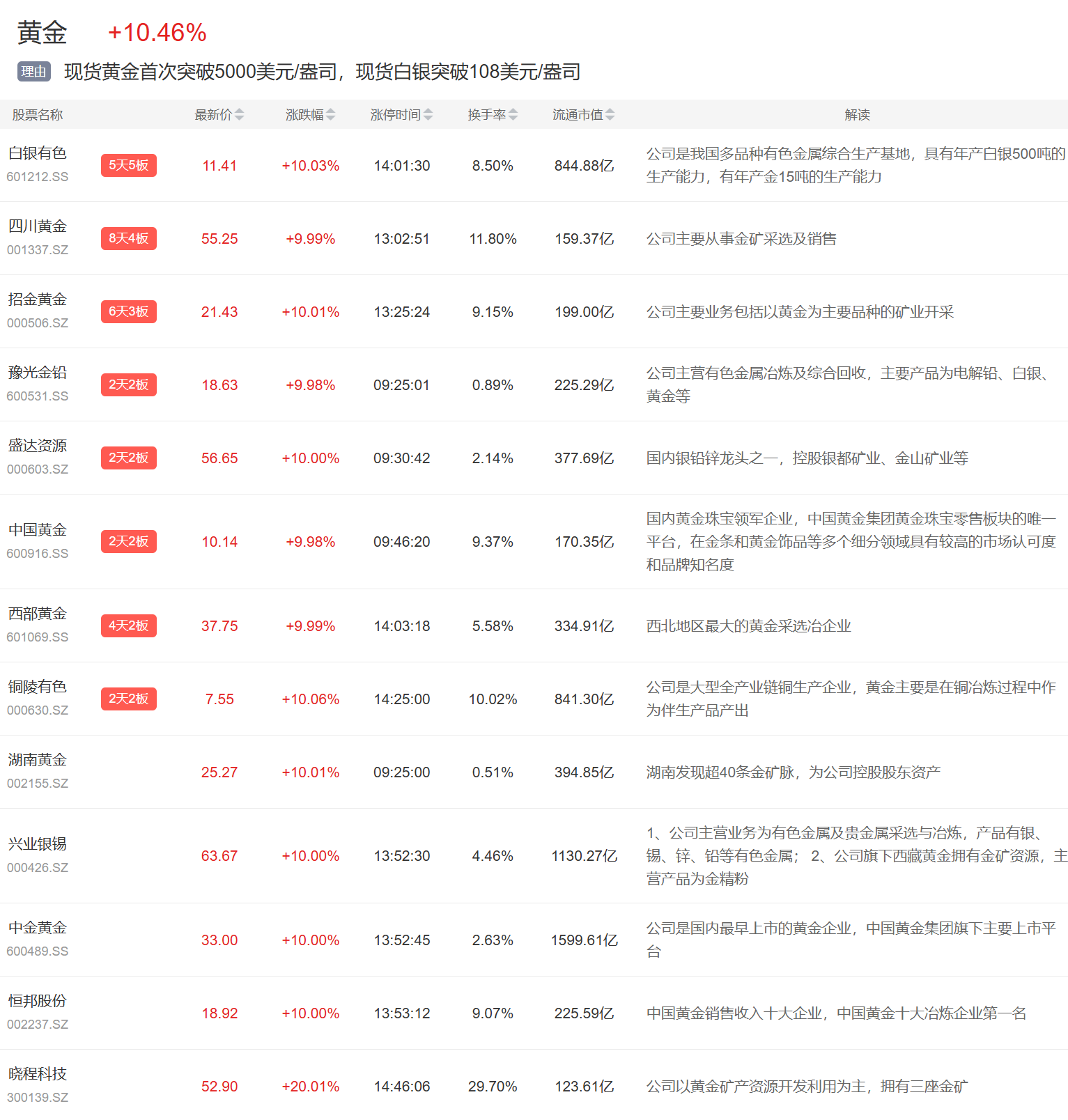Image resolution: width=1068 pixels, height=1120 pixels.
Task: Sort by 流通市值 column arrows
Action: 610,115
